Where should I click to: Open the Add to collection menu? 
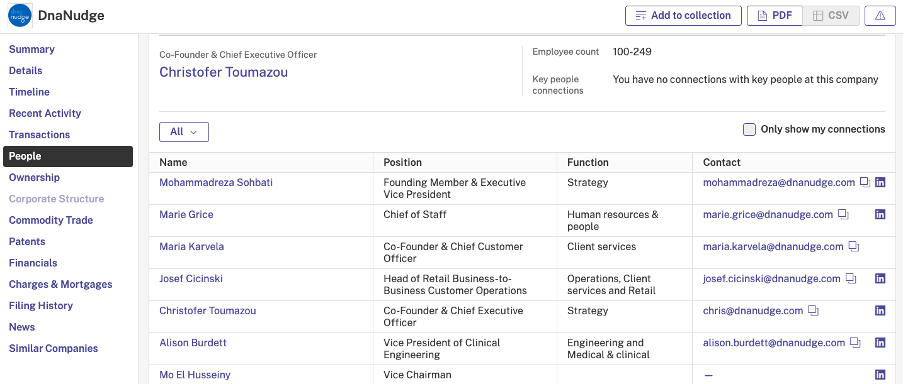tap(683, 16)
